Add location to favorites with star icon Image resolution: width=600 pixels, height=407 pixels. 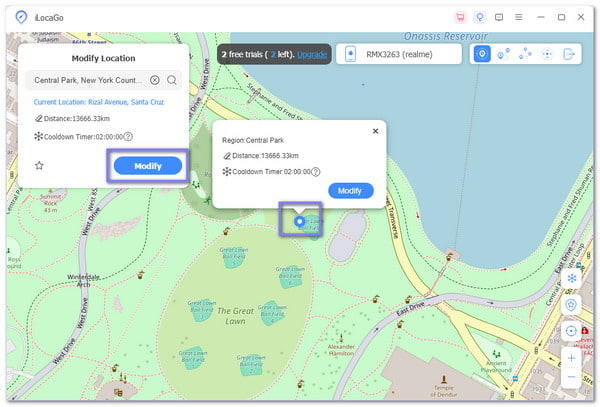(x=39, y=166)
